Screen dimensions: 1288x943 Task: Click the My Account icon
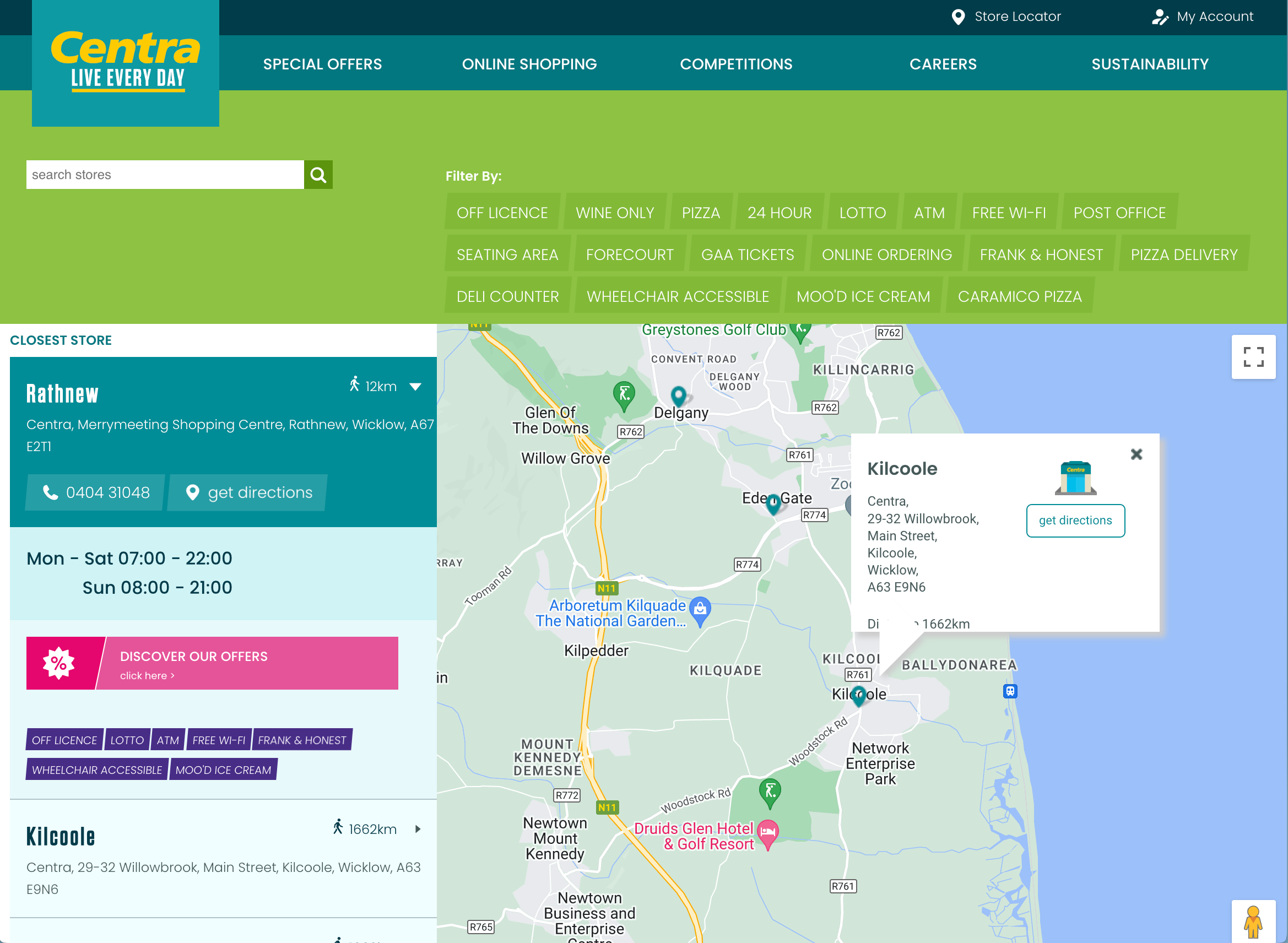(x=1161, y=17)
